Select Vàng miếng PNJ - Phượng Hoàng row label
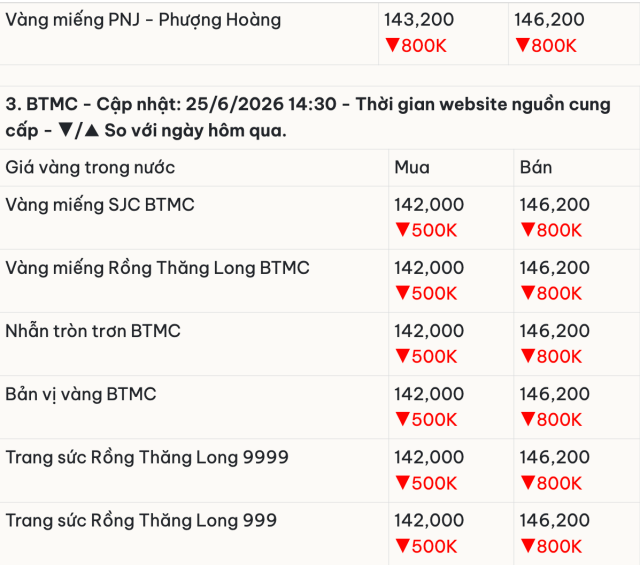Viewport: 640px width, 565px height. [x=143, y=20]
